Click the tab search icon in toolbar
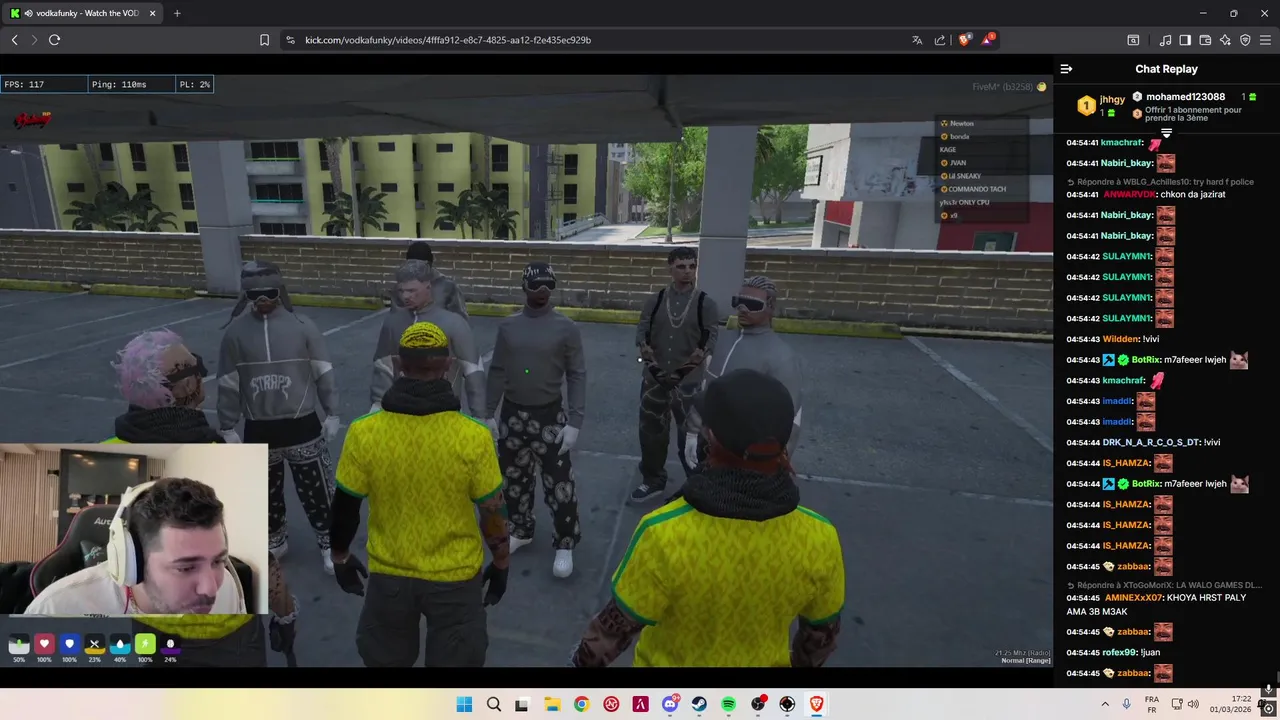Screen dimensions: 1280x720 (1133, 40)
